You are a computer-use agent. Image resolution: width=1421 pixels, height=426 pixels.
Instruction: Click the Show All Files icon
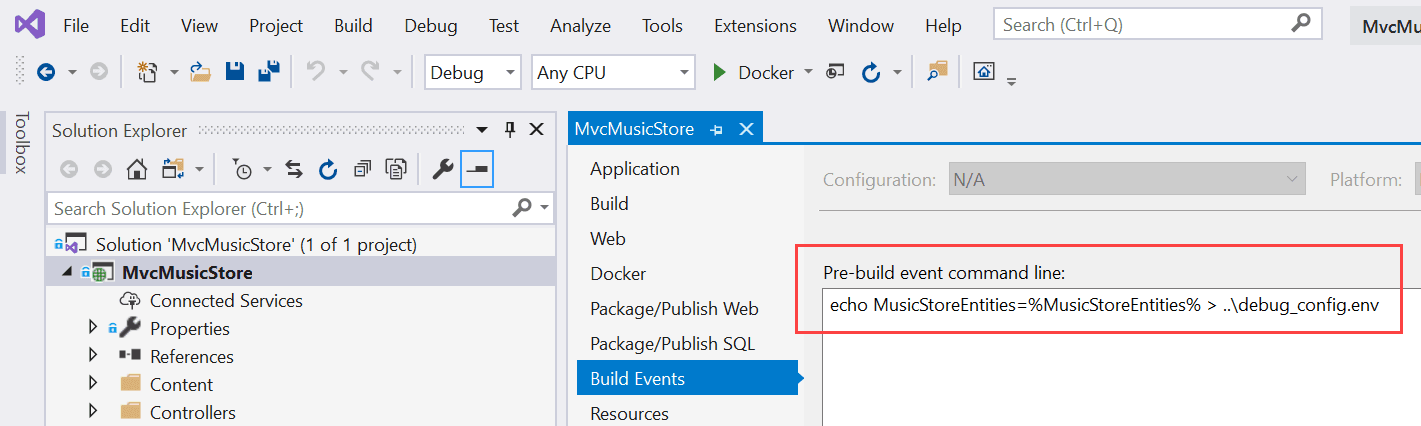pyautogui.click(x=397, y=170)
